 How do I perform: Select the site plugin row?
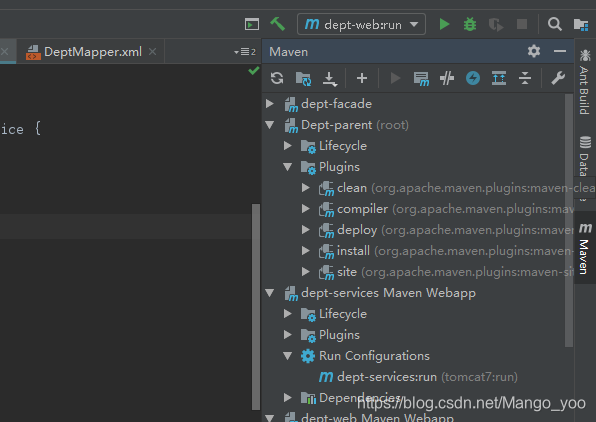418,272
